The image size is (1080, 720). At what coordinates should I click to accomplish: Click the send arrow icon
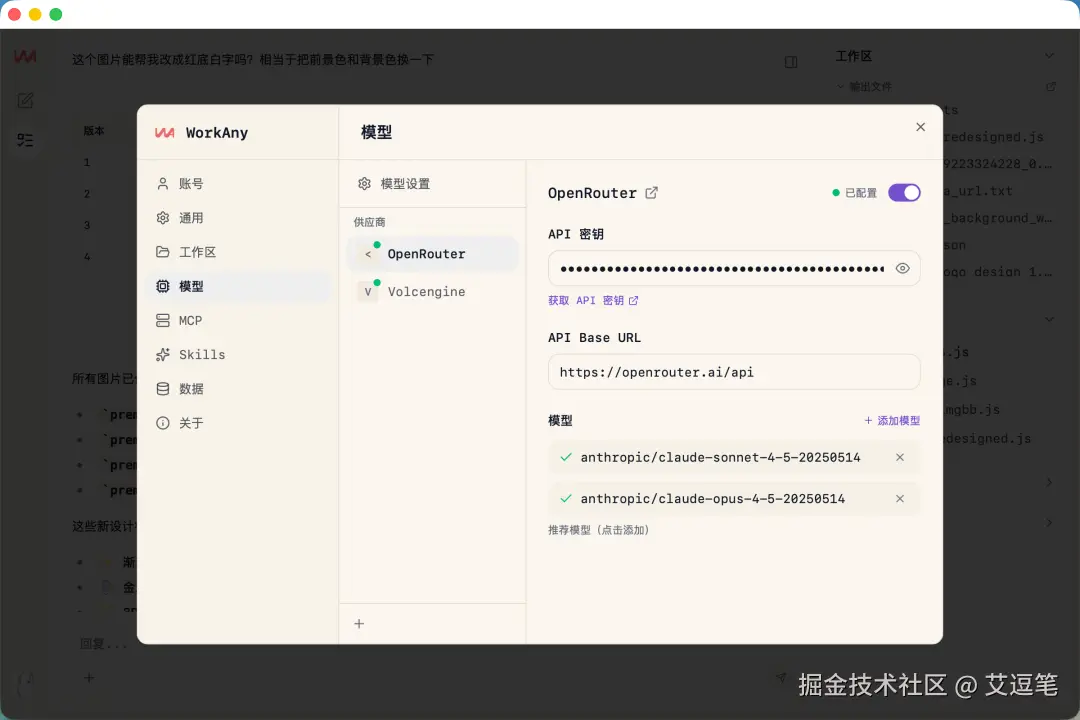click(x=780, y=677)
